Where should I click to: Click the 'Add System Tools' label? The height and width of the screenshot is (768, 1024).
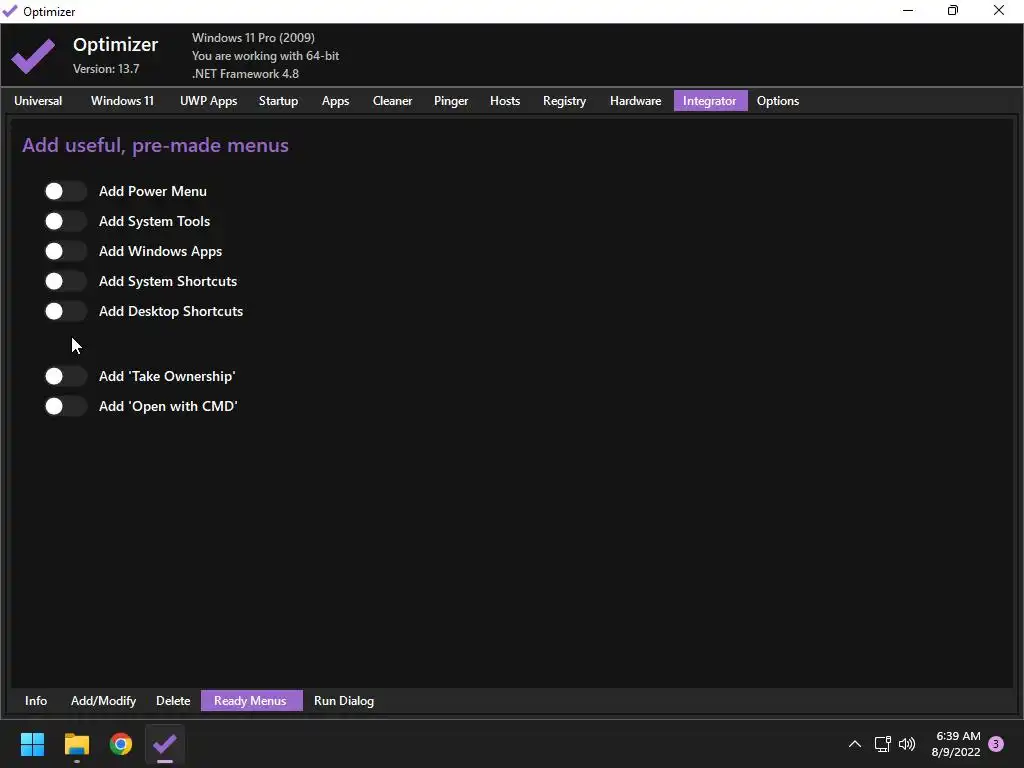[x=154, y=221]
